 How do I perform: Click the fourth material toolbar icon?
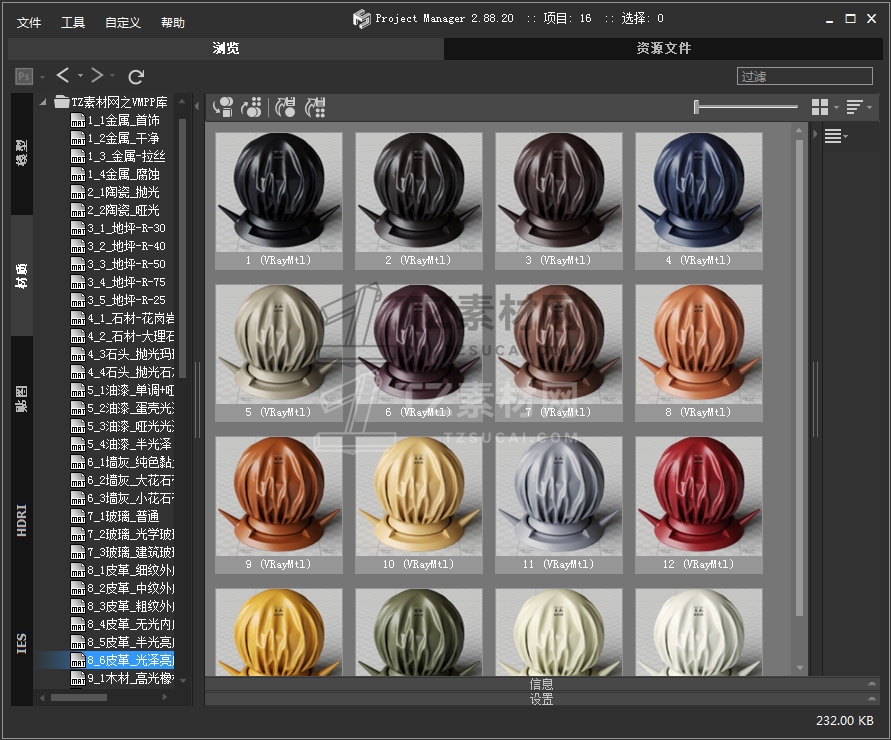316,106
